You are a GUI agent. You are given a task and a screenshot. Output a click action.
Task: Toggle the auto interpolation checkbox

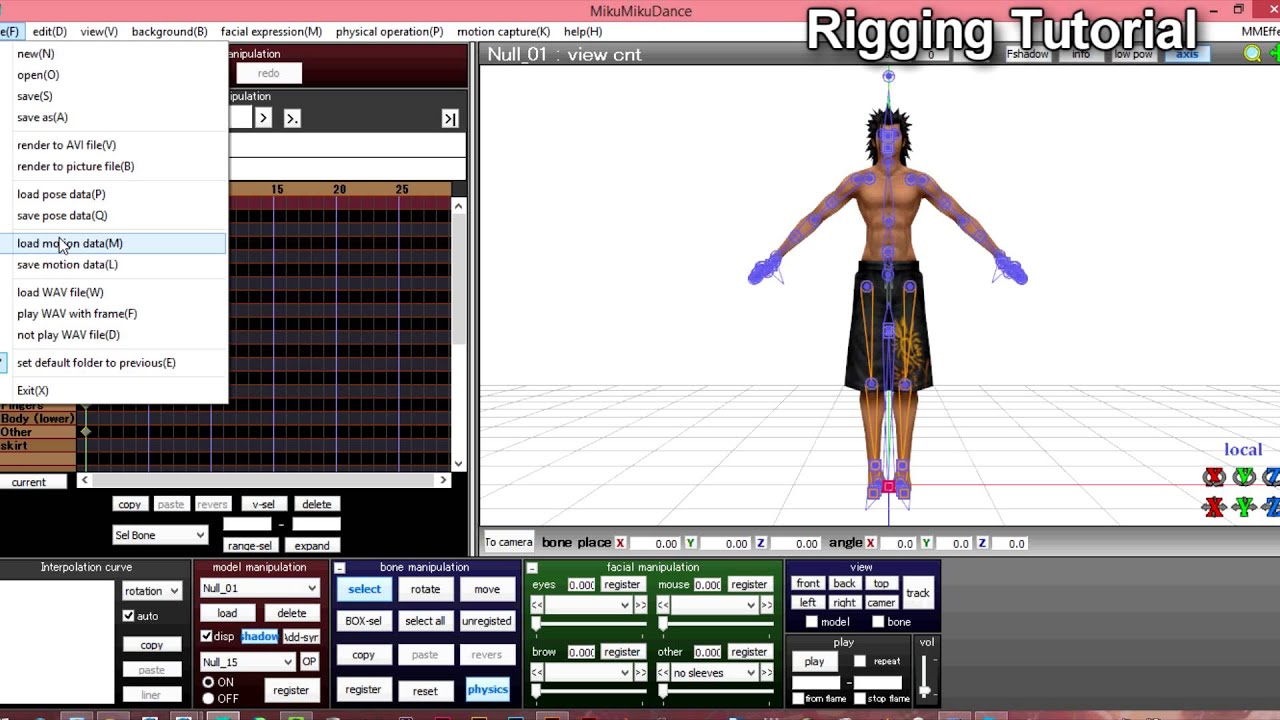[x=128, y=616]
